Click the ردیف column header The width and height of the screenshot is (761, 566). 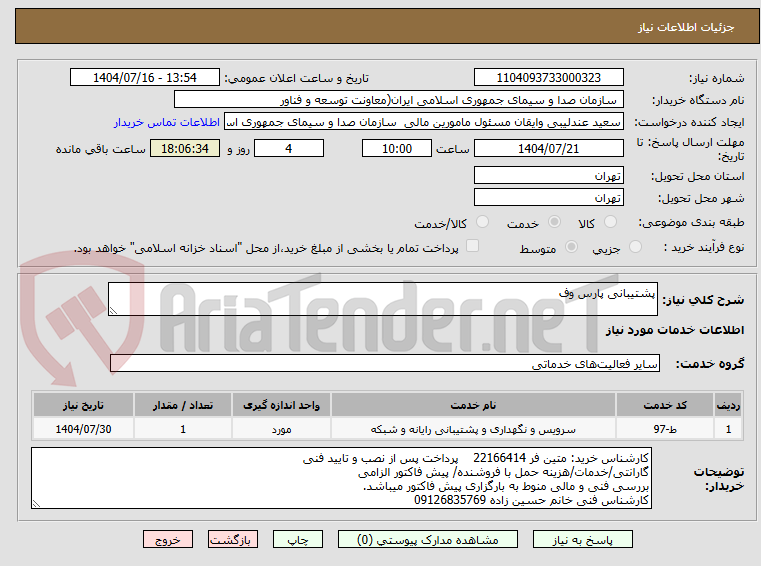pyautogui.click(x=728, y=405)
